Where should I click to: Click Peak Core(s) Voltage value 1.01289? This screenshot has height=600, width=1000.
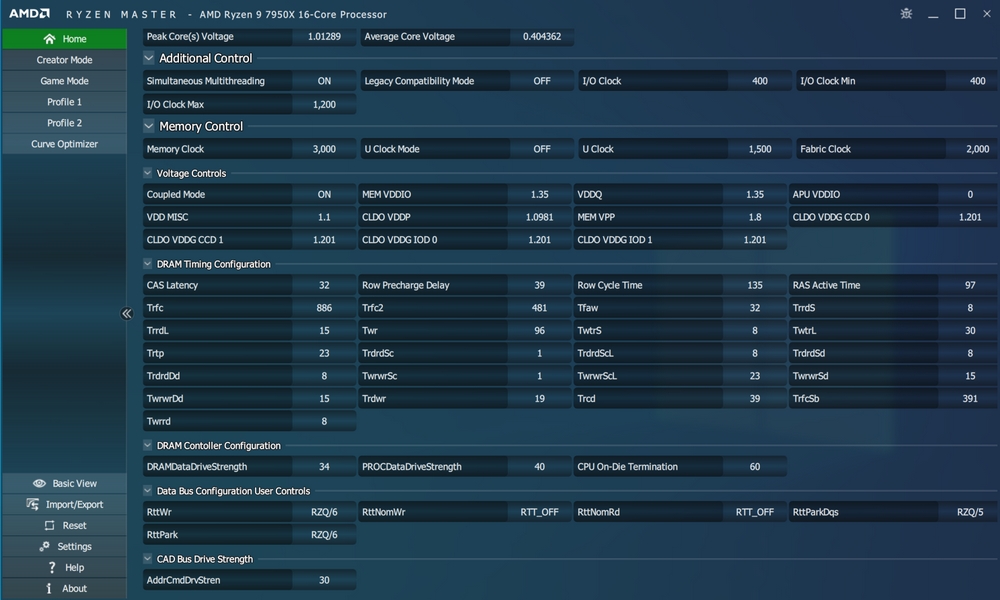324,36
